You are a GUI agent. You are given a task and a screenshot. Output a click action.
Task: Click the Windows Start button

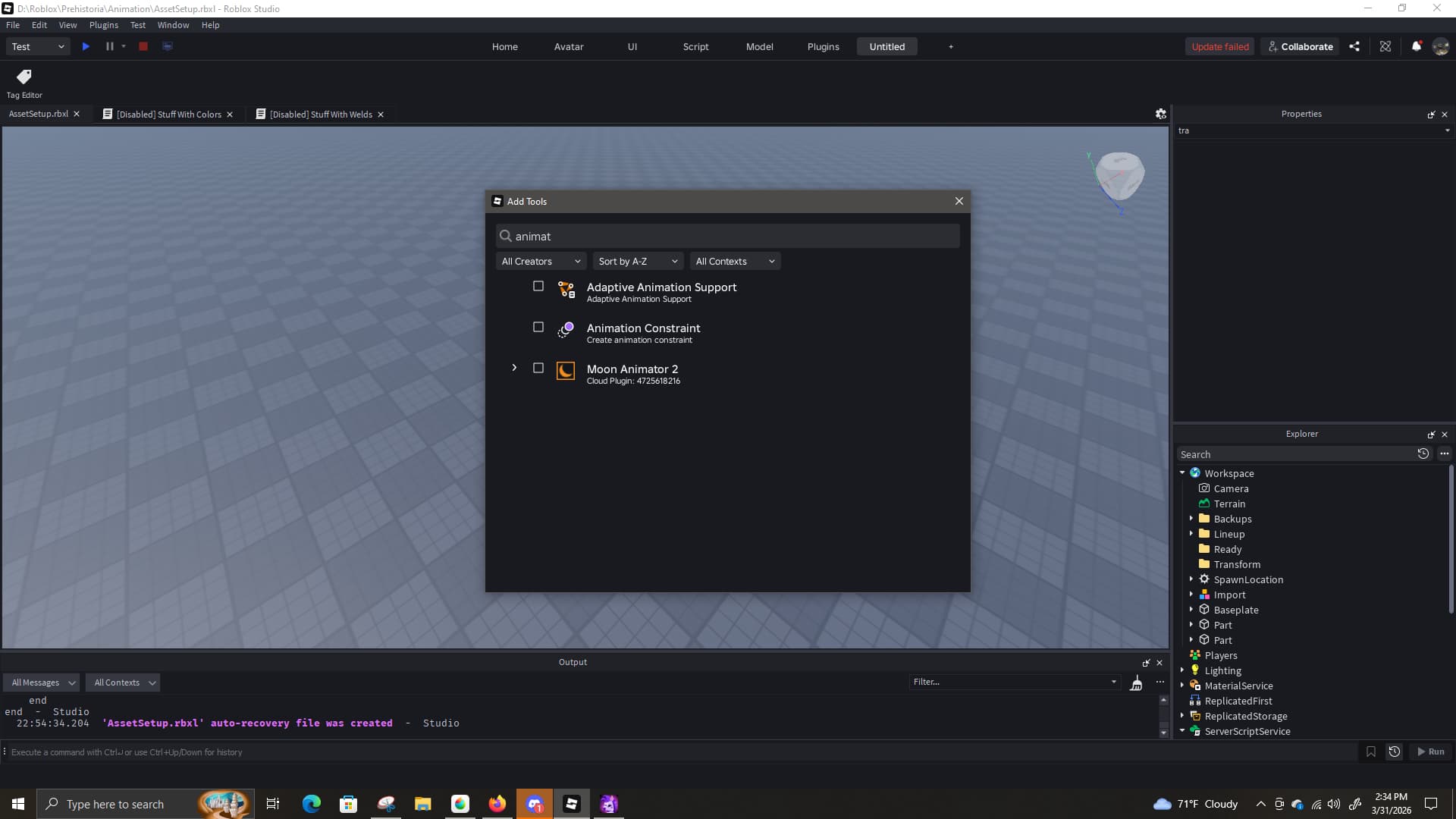pos(18,804)
